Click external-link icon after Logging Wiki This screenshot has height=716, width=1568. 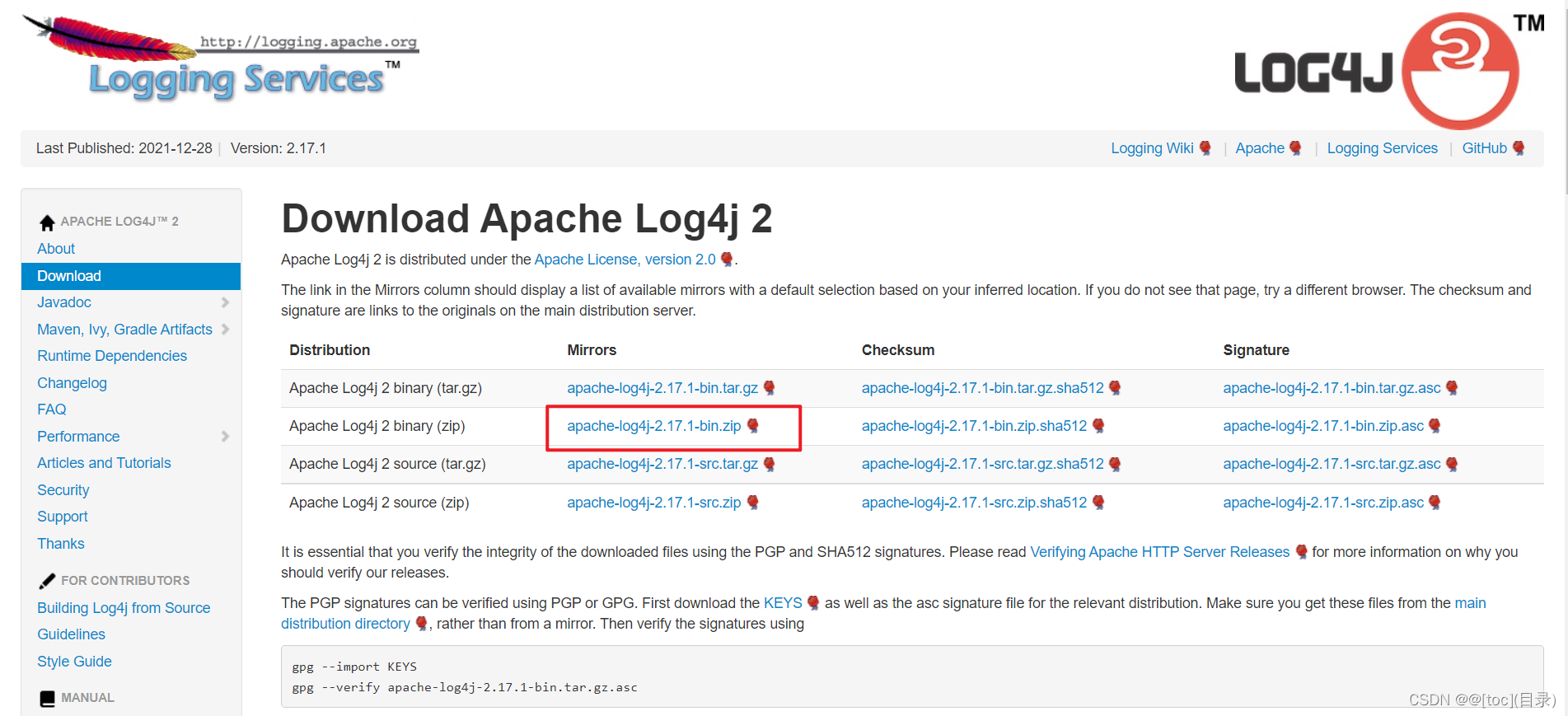click(x=1205, y=148)
